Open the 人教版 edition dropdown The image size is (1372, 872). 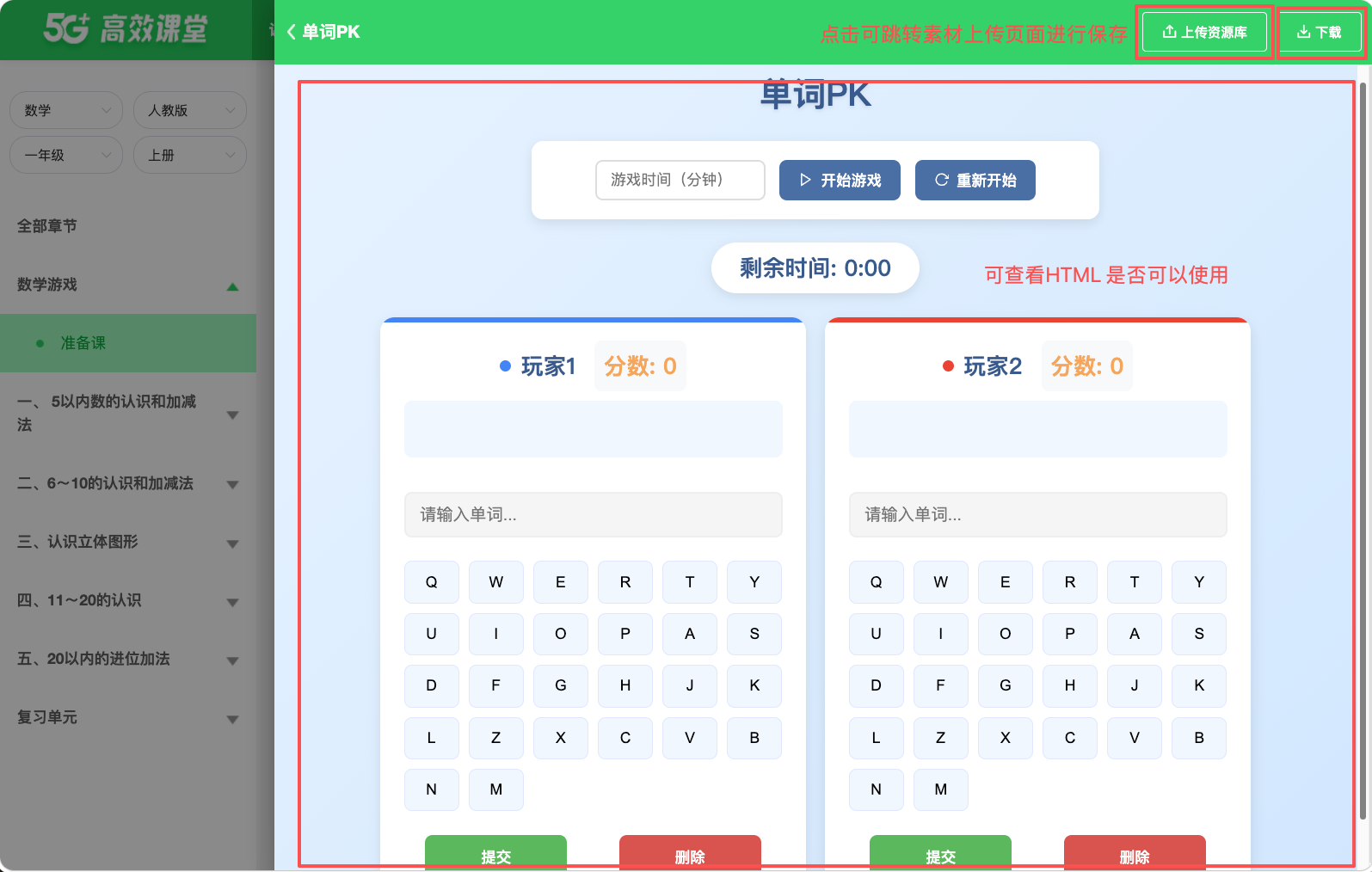(190, 110)
